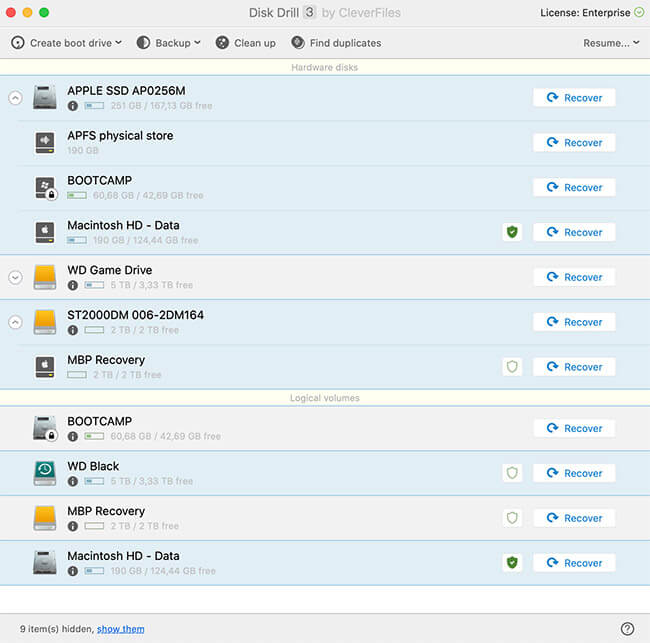650x643 pixels.
Task: Recover the WD Black volume
Action: (574, 473)
